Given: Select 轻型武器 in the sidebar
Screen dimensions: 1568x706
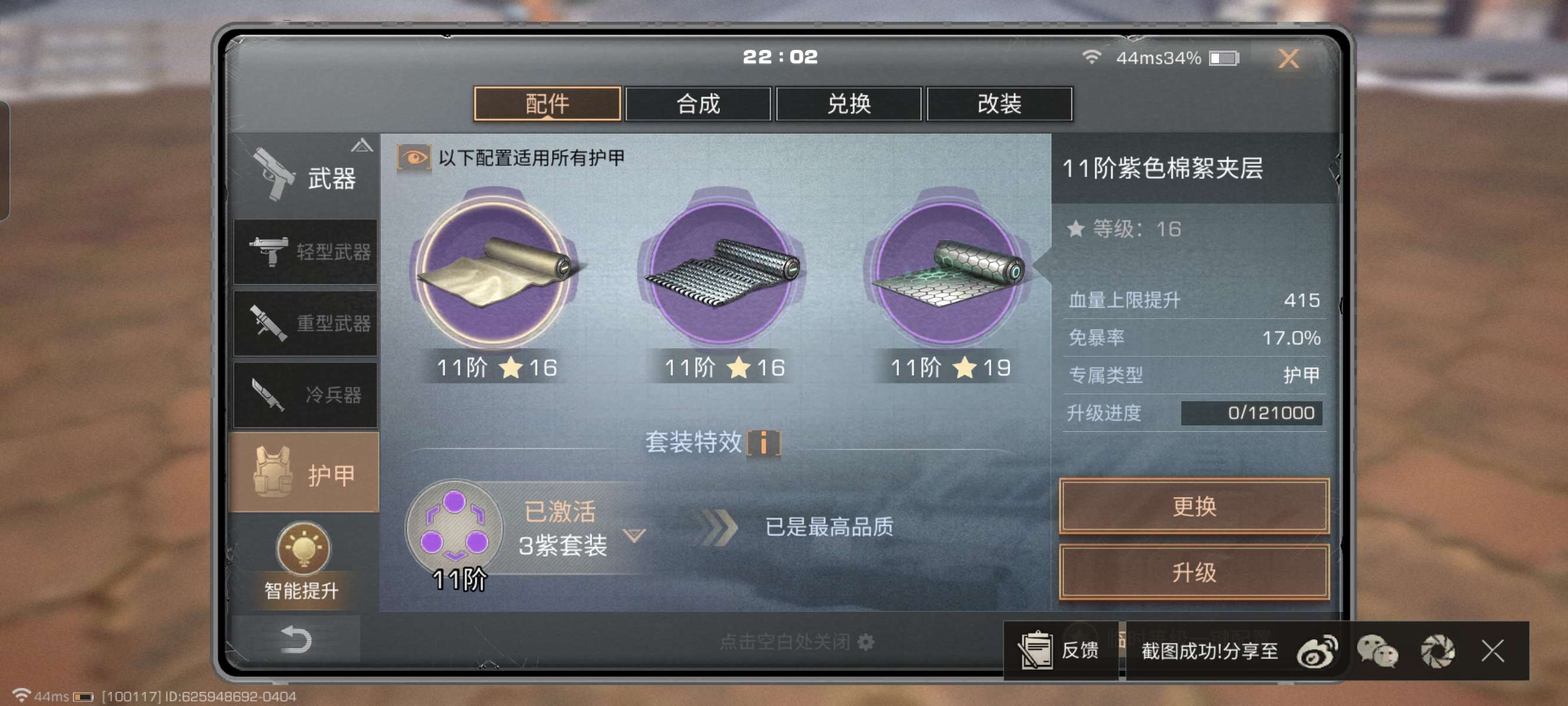Looking at the screenshot, I should 305,252.
